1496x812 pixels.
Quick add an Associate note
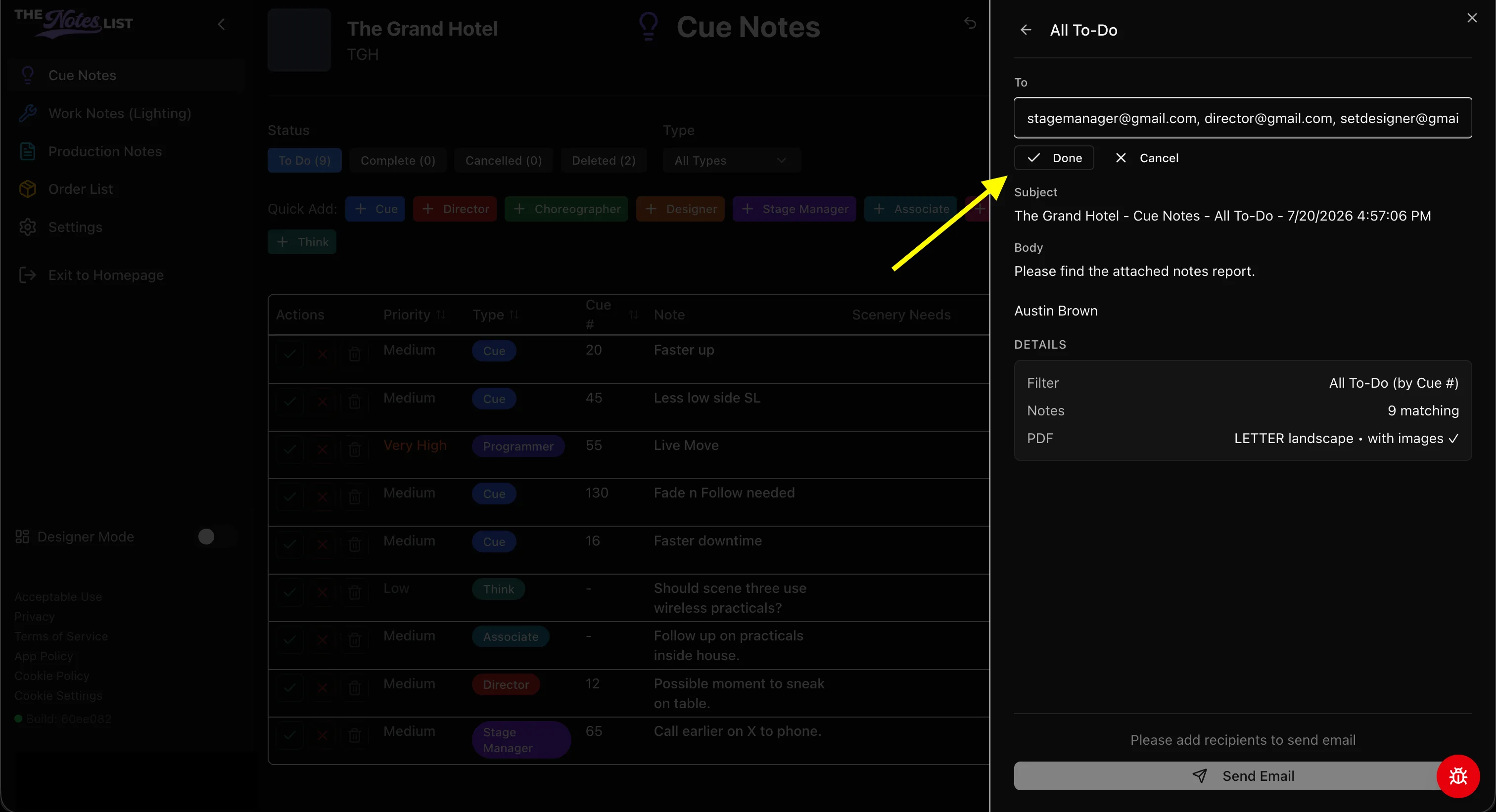tap(911, 208)
